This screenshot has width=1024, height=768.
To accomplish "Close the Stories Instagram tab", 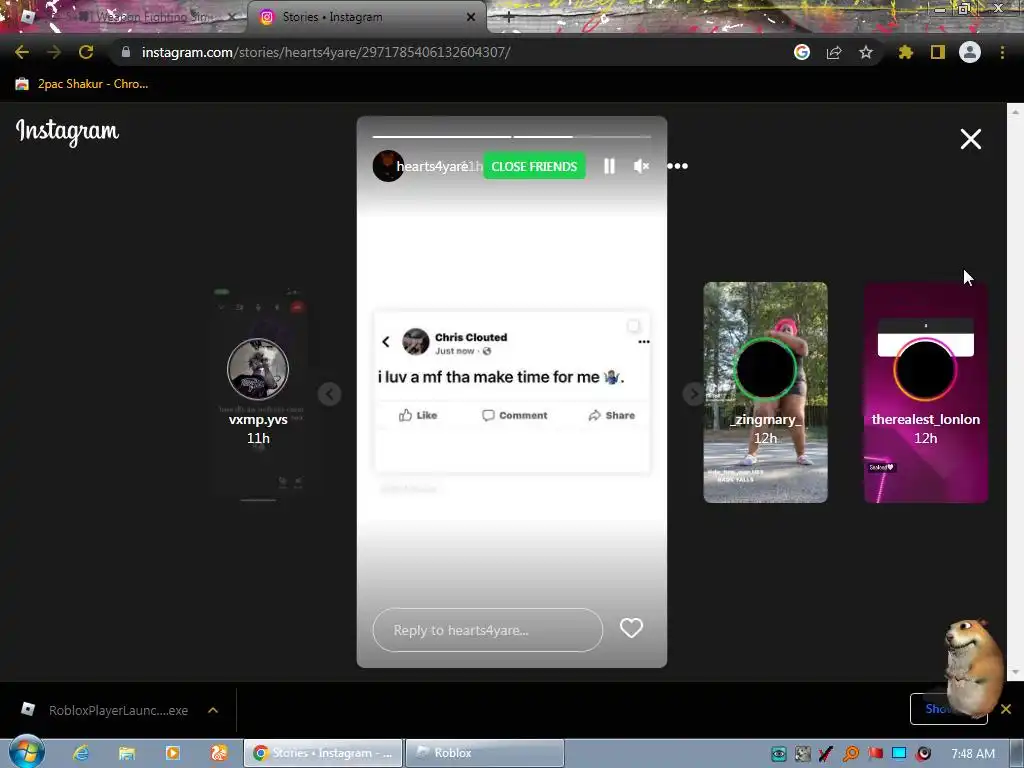I will tap(471, 17).
